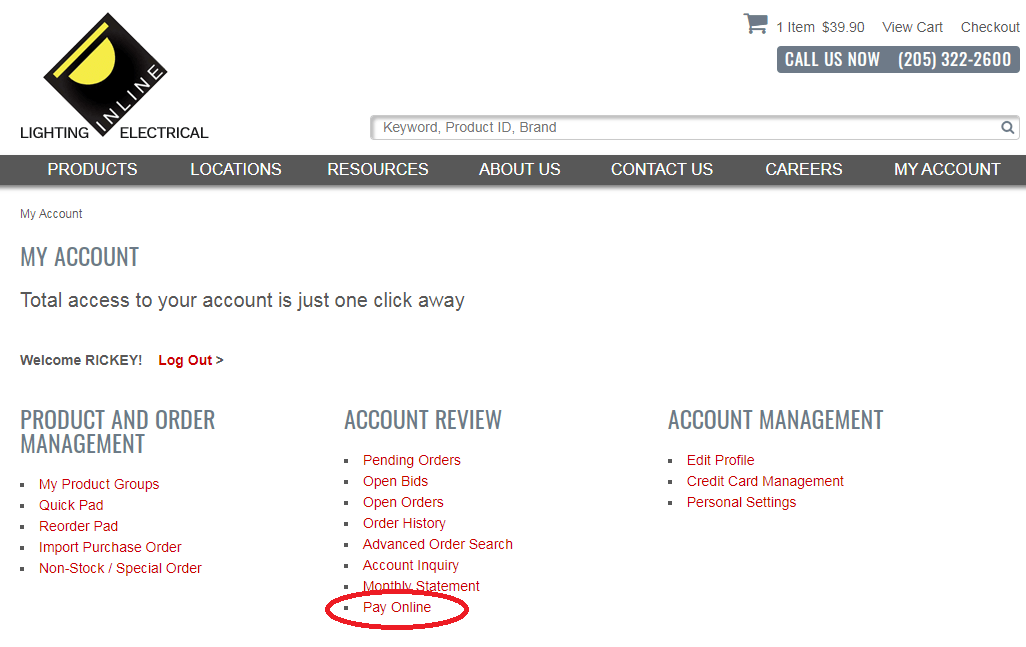Open the Products menu
This screenshot has height=647, width=1026.
(92, 169)
